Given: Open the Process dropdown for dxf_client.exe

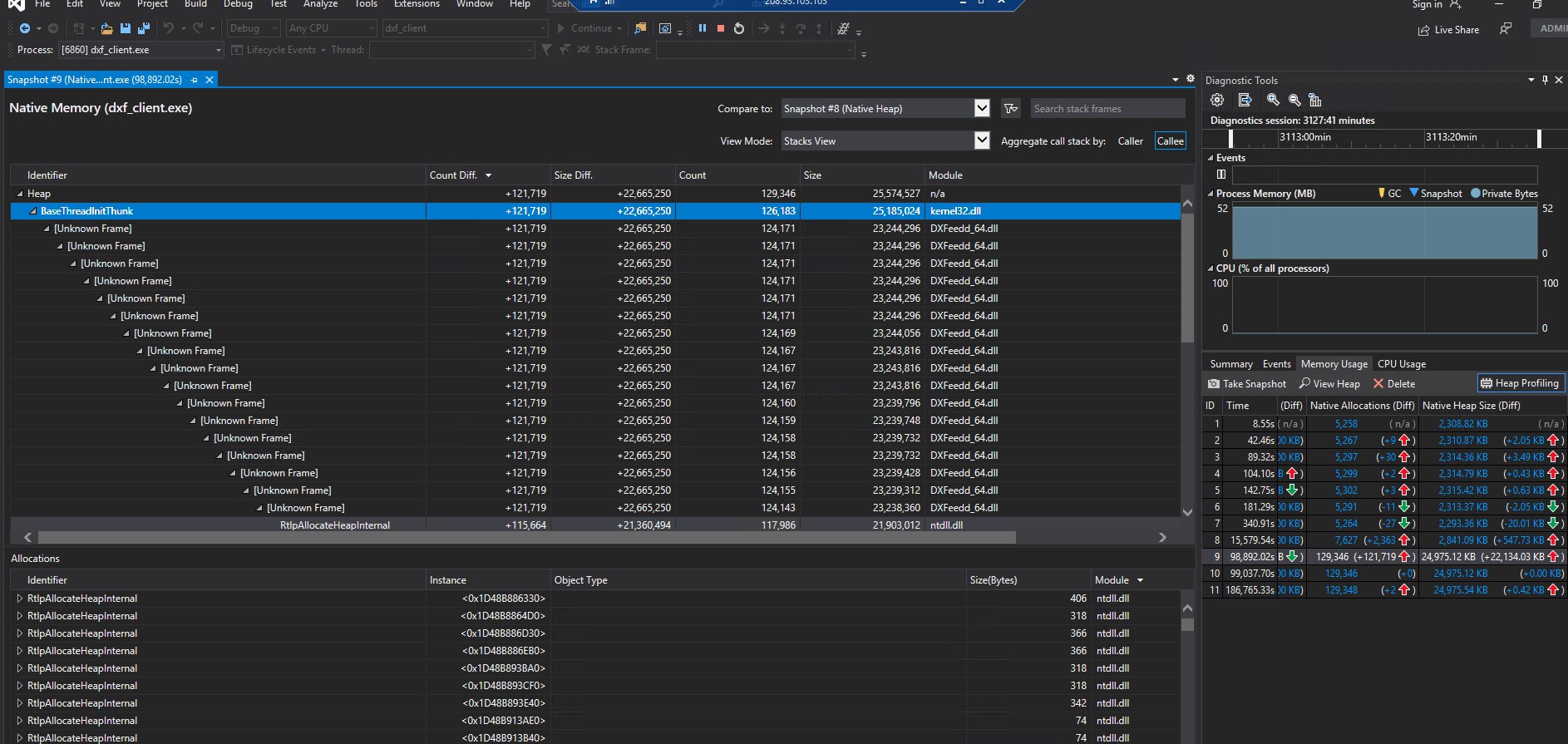Looking at the screenshot, I should pos(219,51).
